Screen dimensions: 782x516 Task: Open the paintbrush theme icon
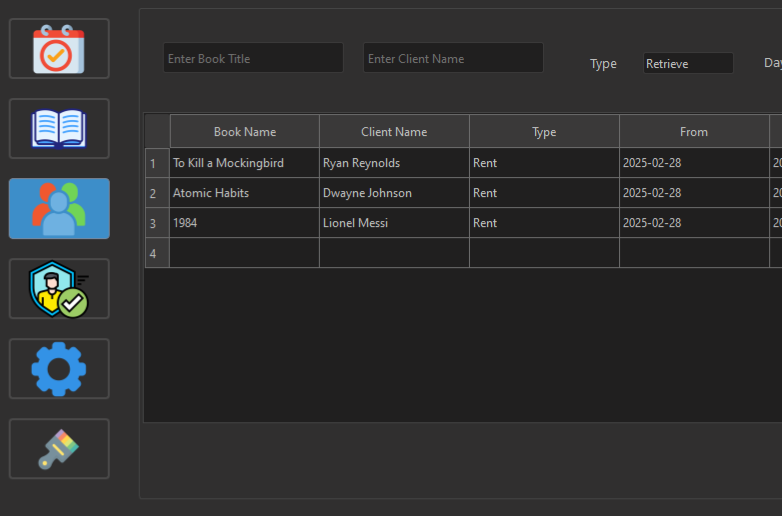coord(59,449)
